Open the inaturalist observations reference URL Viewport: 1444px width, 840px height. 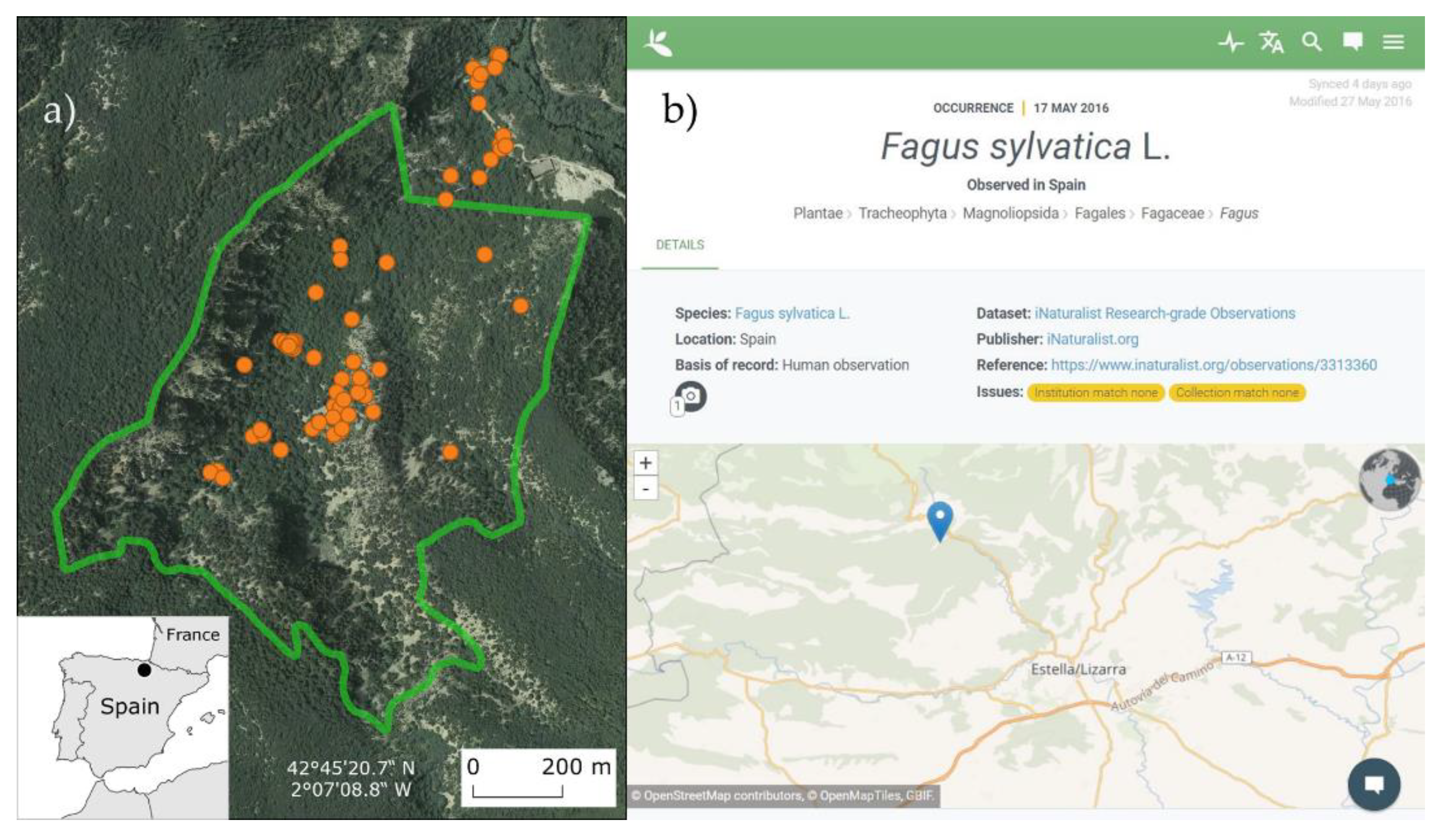coord(1214,365)
